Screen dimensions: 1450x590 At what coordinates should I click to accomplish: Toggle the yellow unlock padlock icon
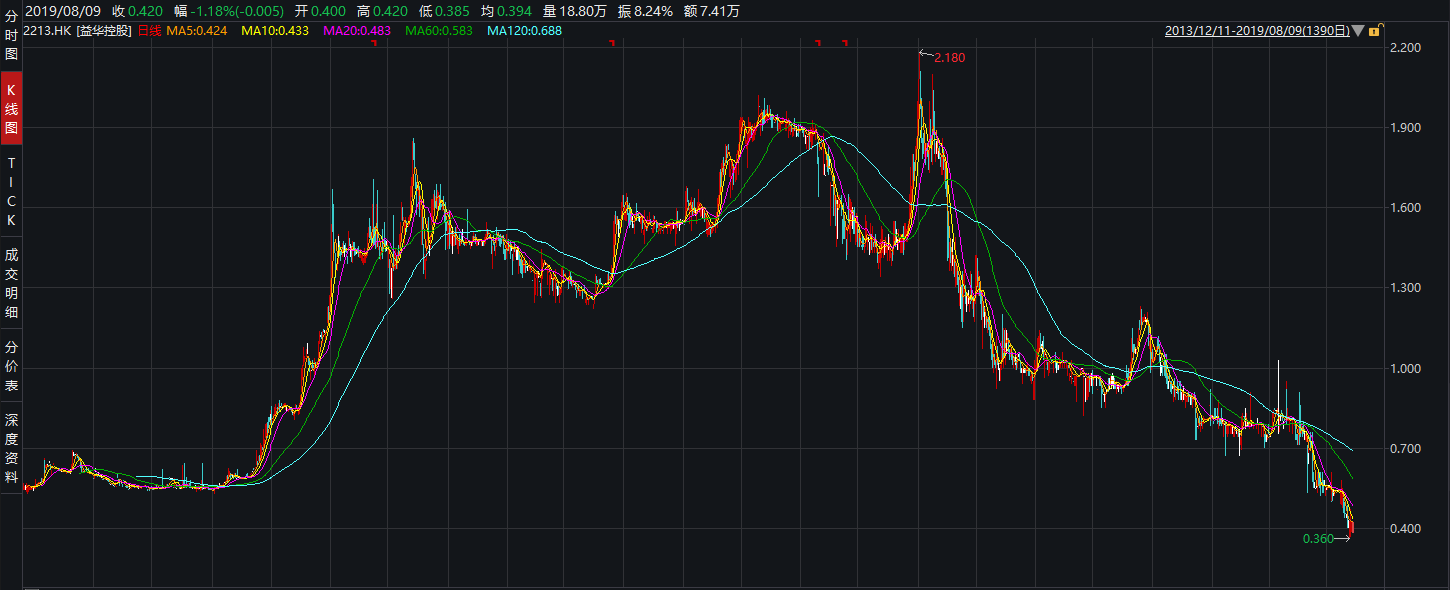1374,31
